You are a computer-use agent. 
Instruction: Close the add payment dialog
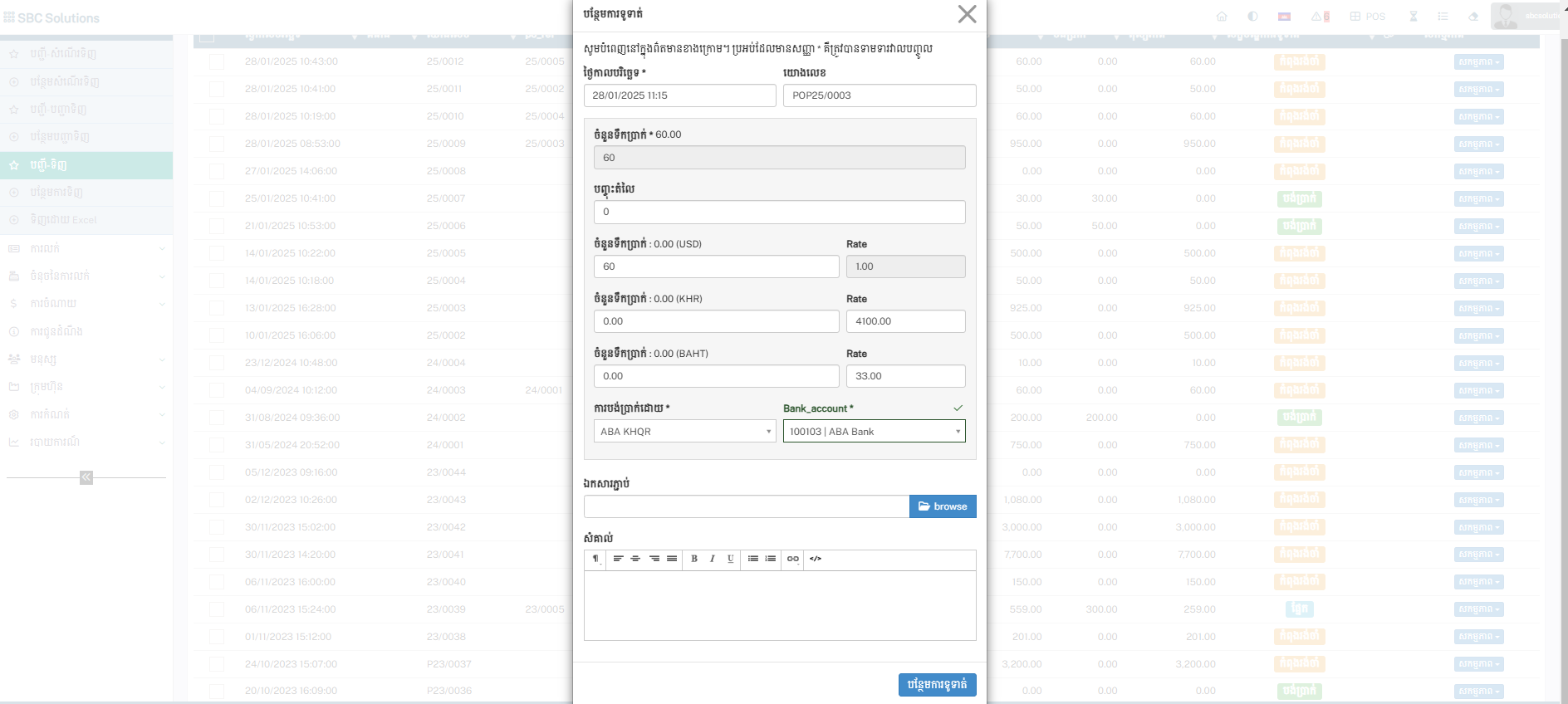[x=966, y=14]
